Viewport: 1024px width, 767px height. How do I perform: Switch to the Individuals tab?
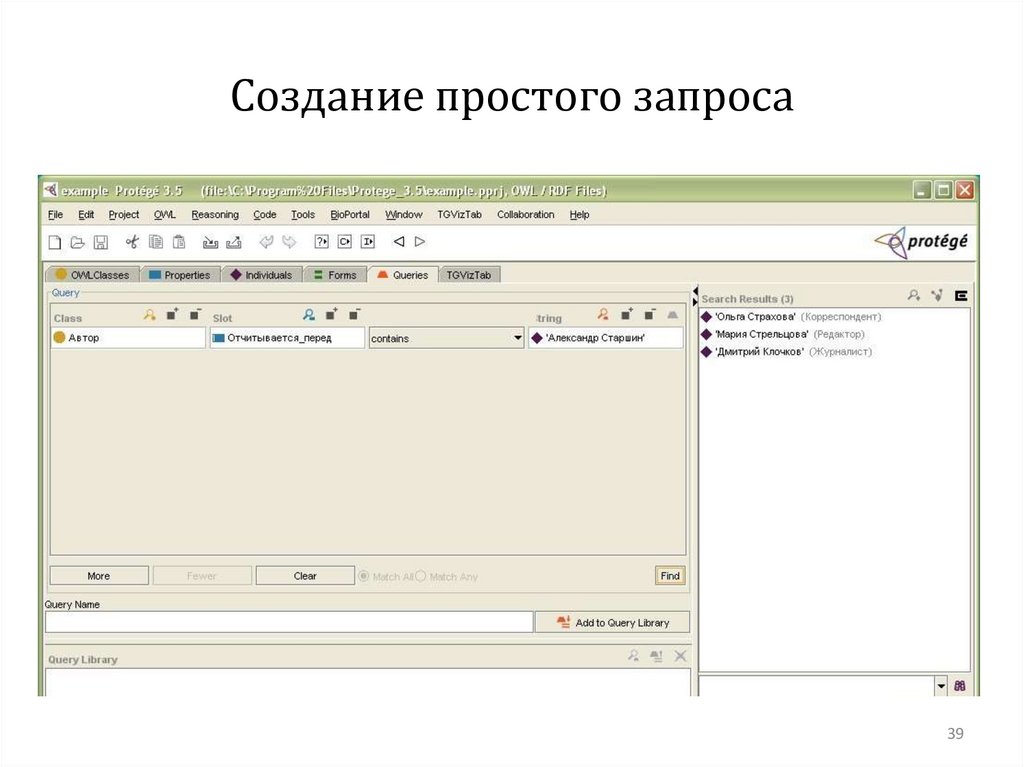(261, 275)
